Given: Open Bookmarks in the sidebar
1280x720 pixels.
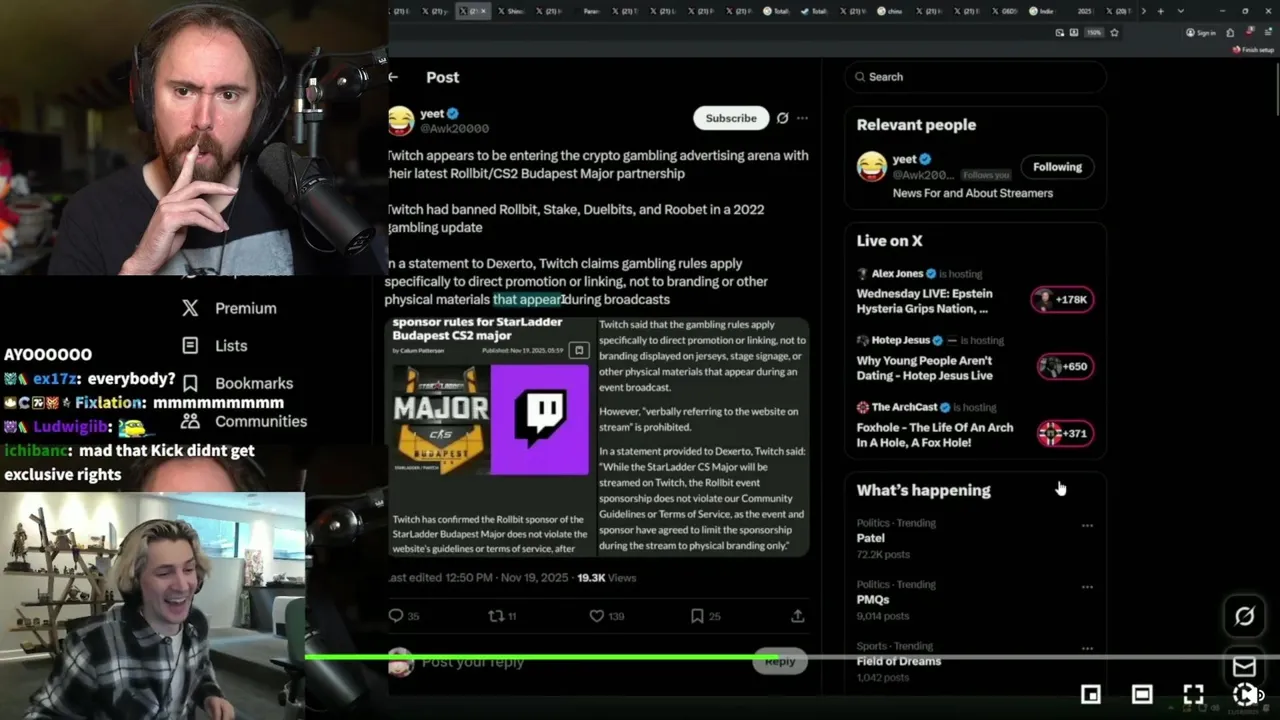Looking at the screenshot, I should point(238,383).
